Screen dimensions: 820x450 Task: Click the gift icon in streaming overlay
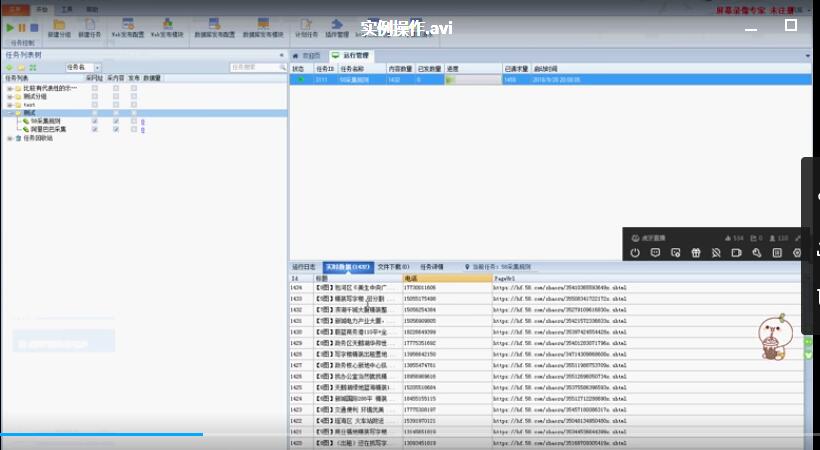[x=697, y=253]
